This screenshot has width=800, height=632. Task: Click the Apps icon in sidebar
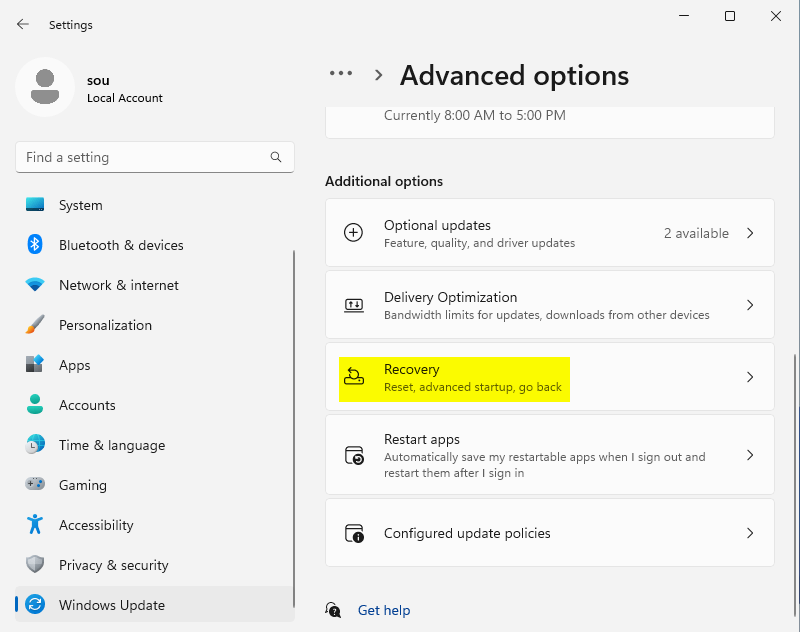(35, 364)
